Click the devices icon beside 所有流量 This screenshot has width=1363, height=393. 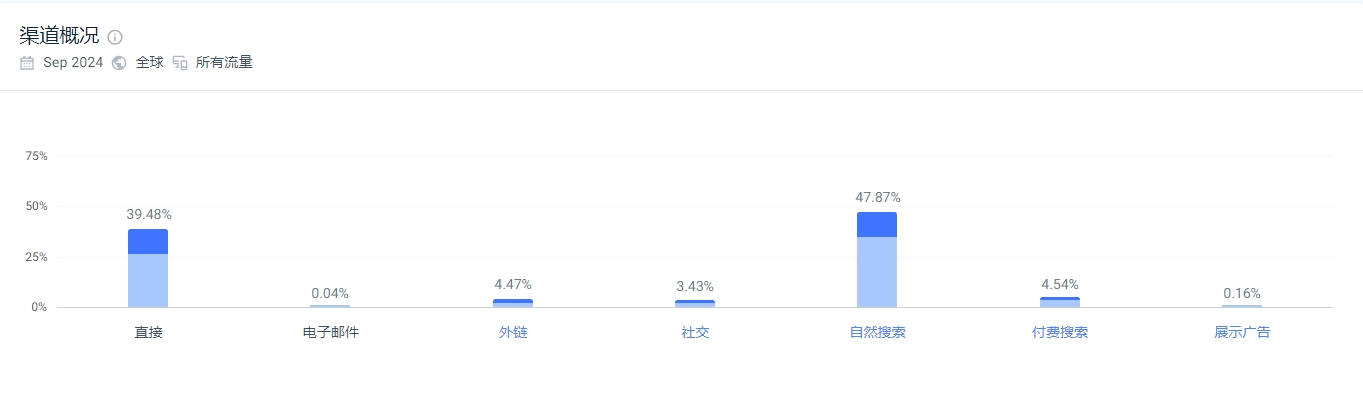click(x=180, y=62)
